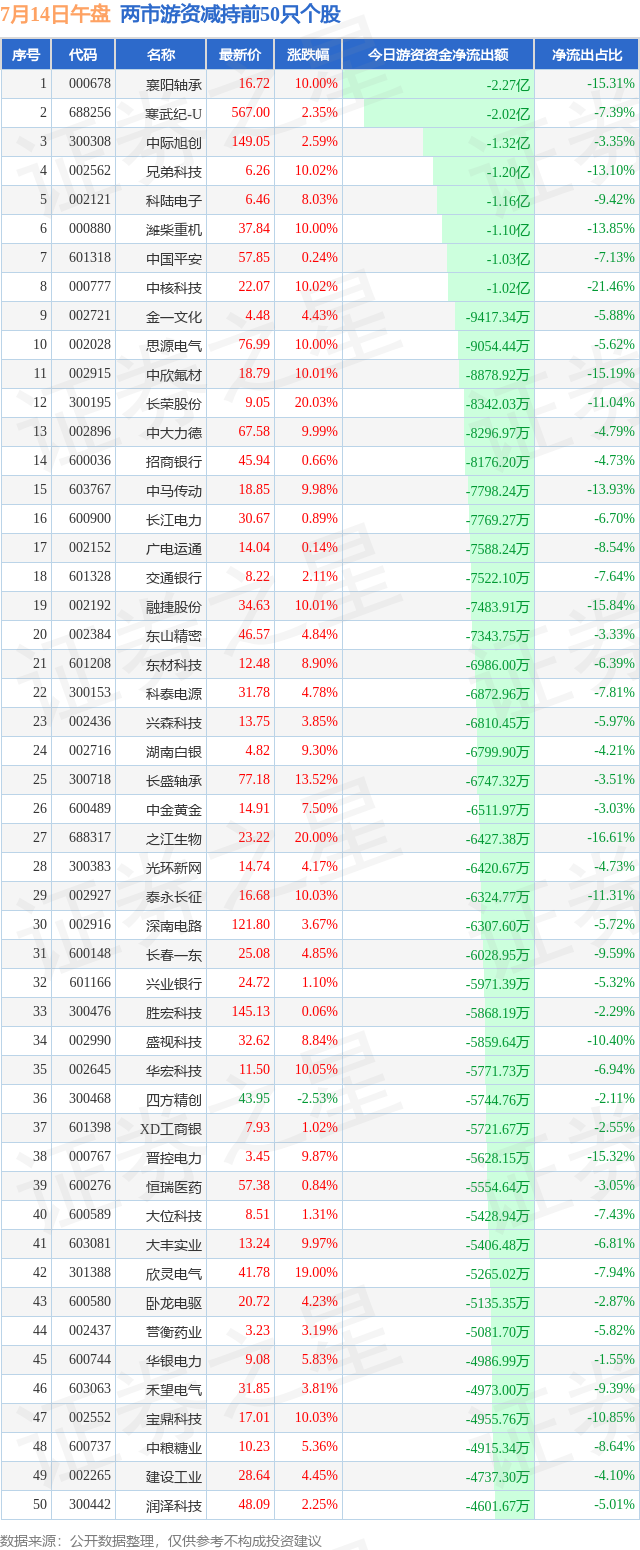Select stock name 盛视科技

pyautogui.click(x=174, y=1041)
